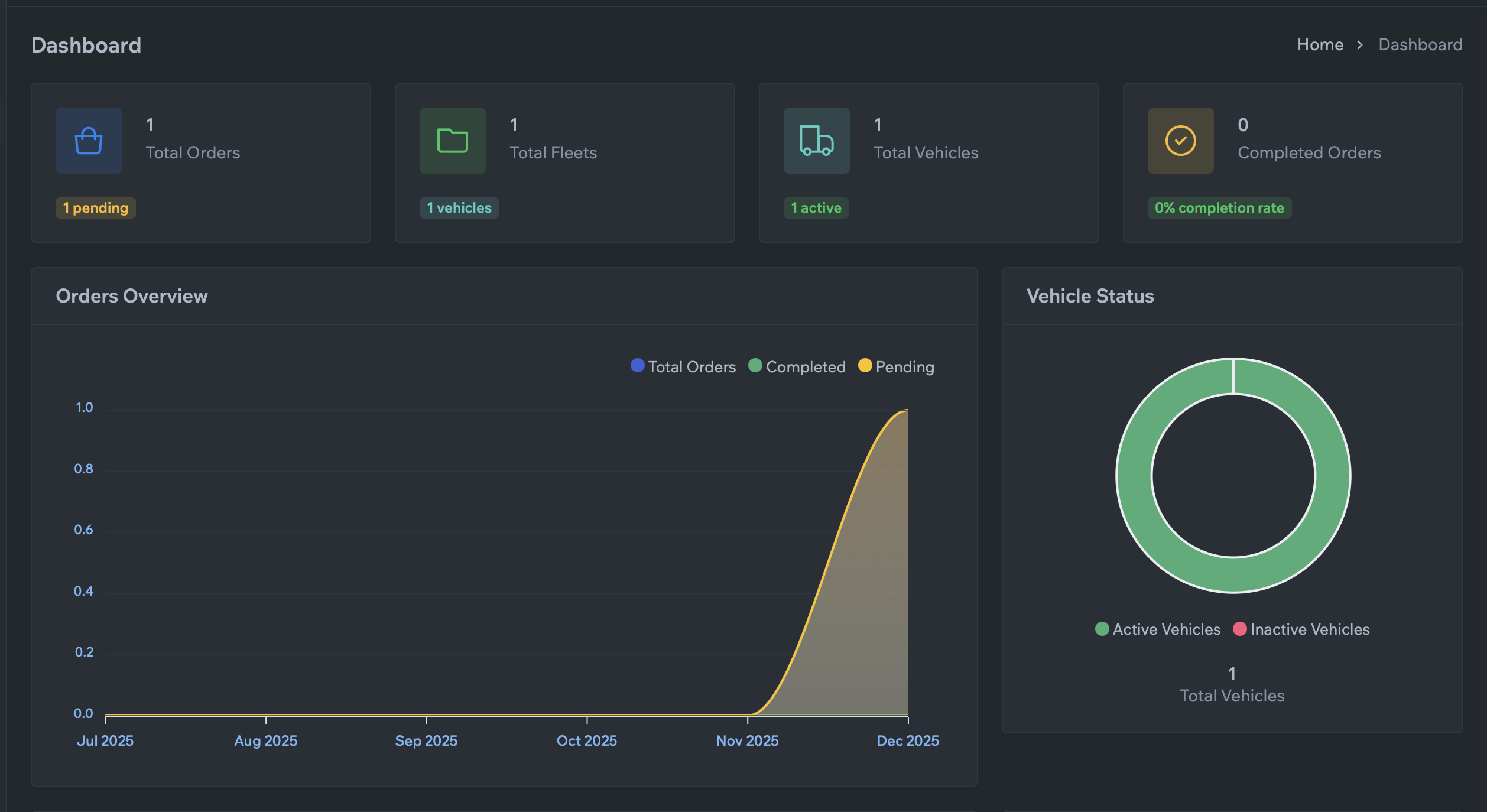Toggle the Completed legend series
Viewport: 1487px width, 812px height.
(797, 366)
